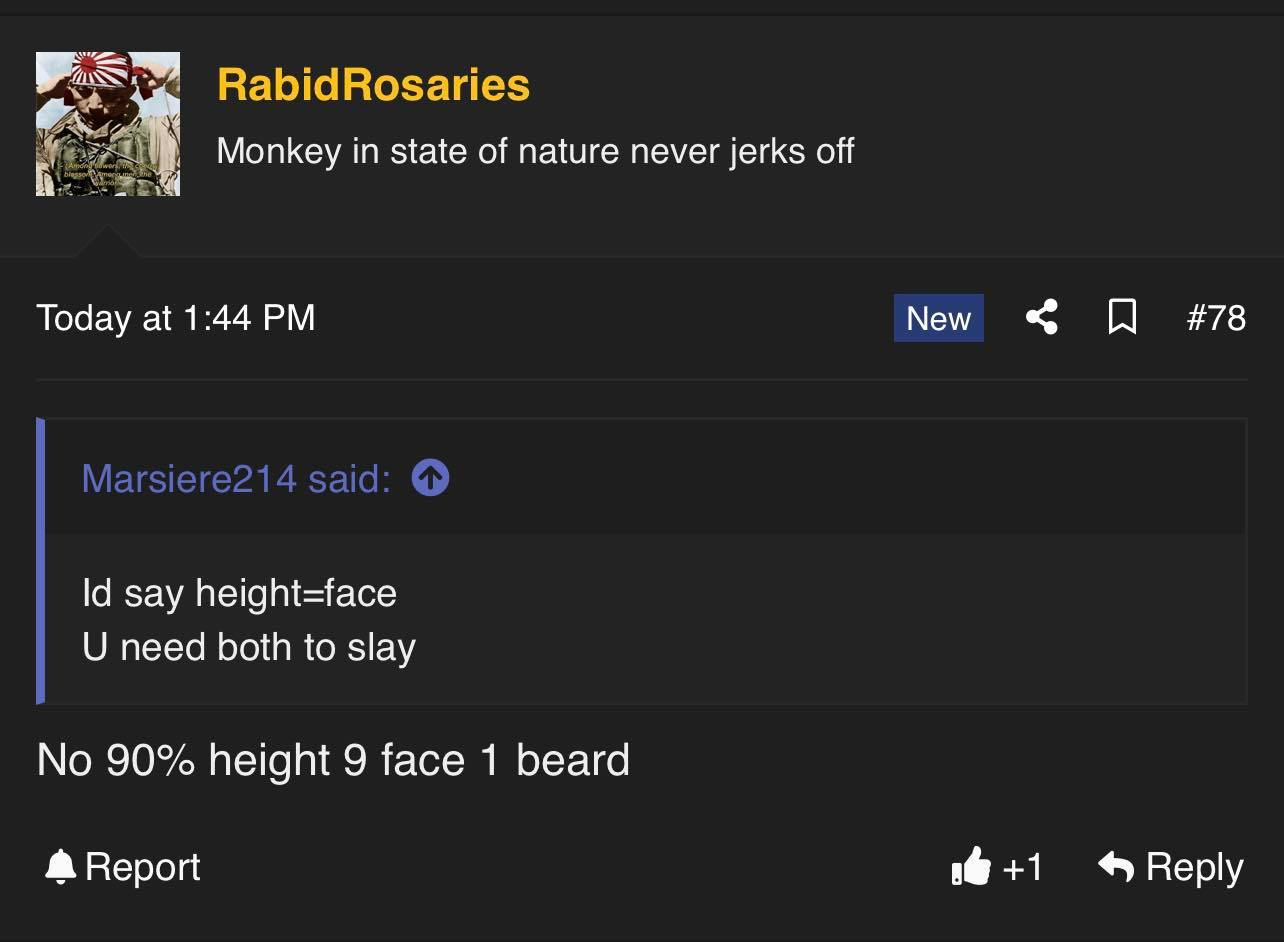
Task: View who reacted via the +1 count
Action: [1022, 867]
